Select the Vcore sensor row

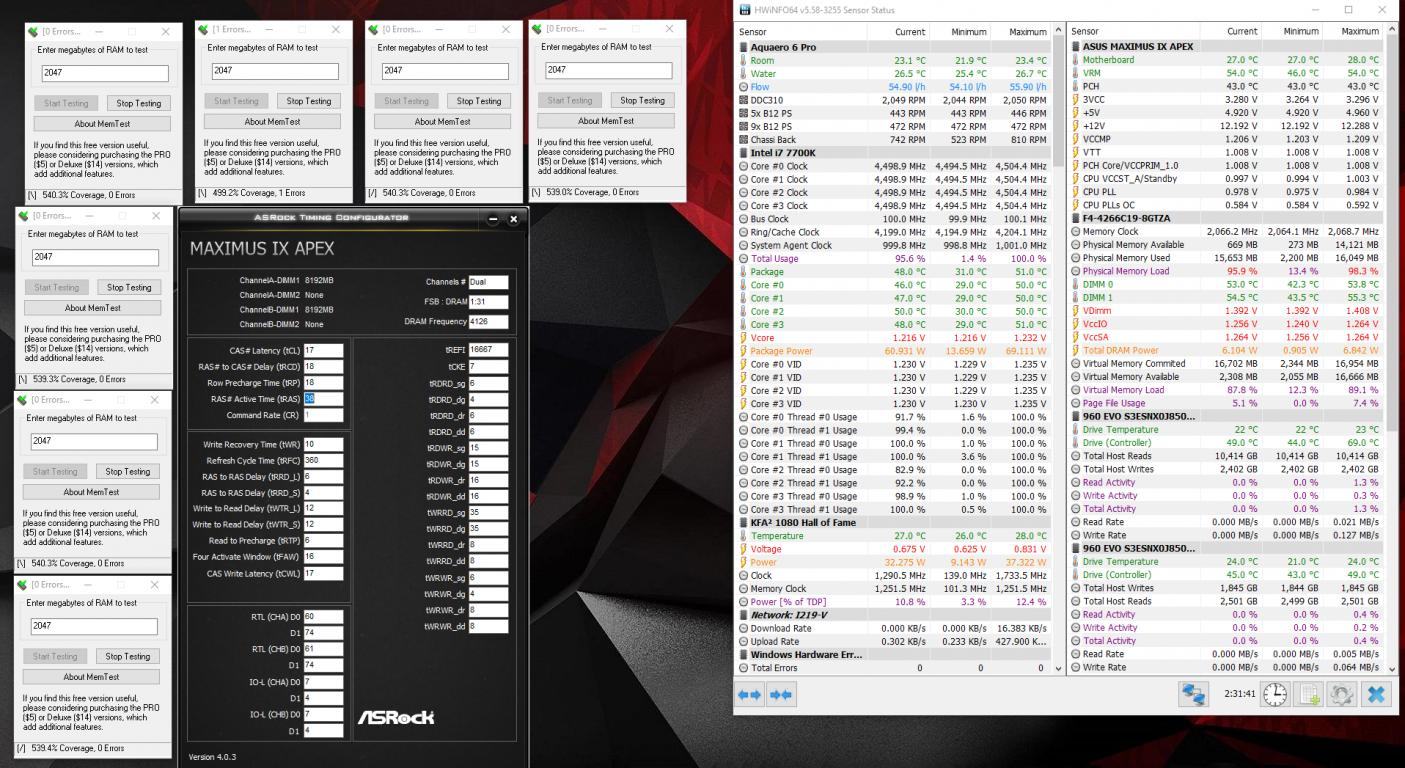tap(894, 338)
